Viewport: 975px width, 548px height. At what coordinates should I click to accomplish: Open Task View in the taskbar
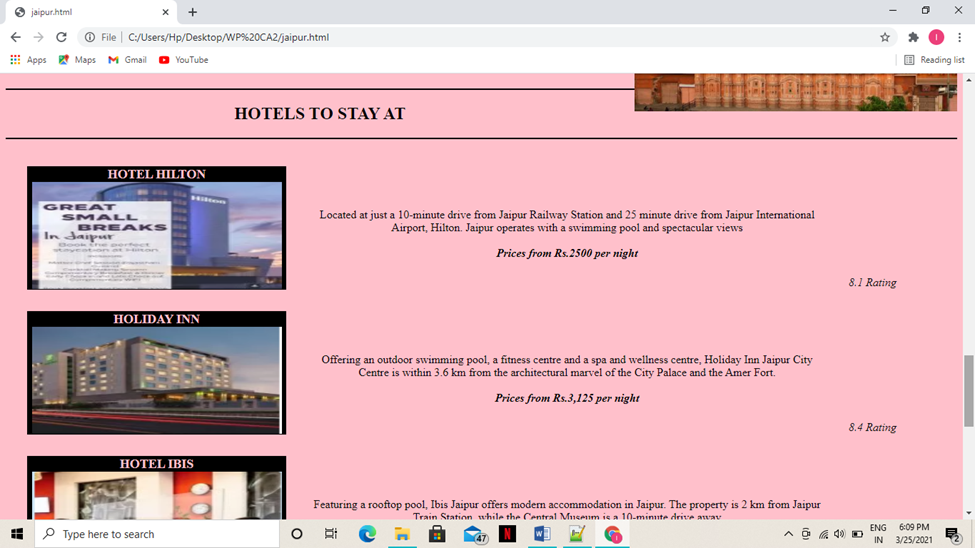point(331,534)
